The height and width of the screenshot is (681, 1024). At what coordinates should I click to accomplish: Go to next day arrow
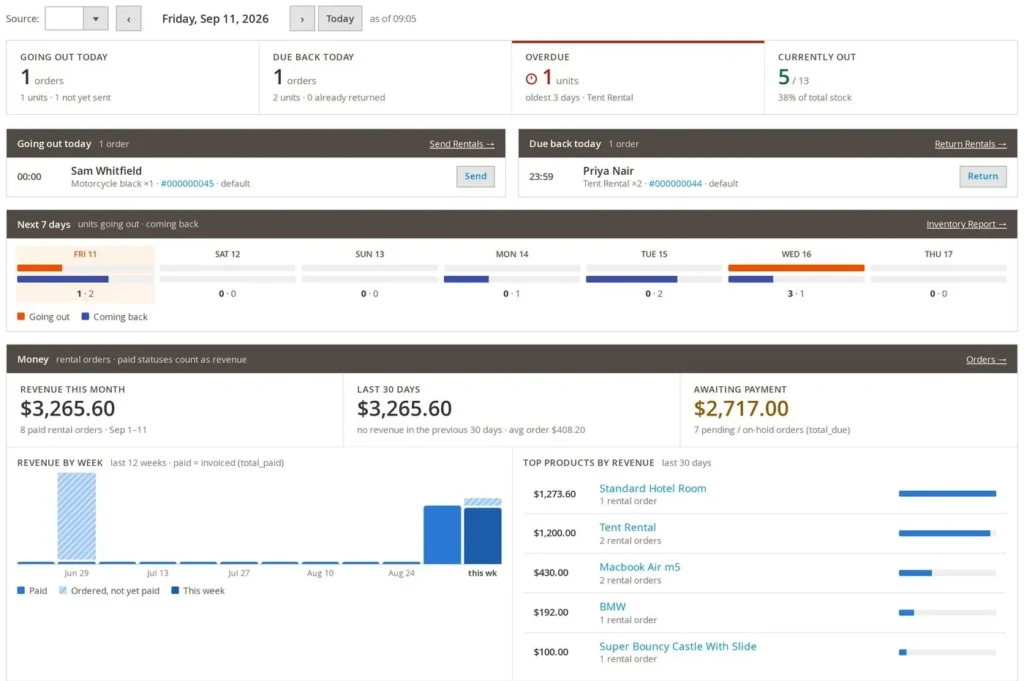(302, 18)
